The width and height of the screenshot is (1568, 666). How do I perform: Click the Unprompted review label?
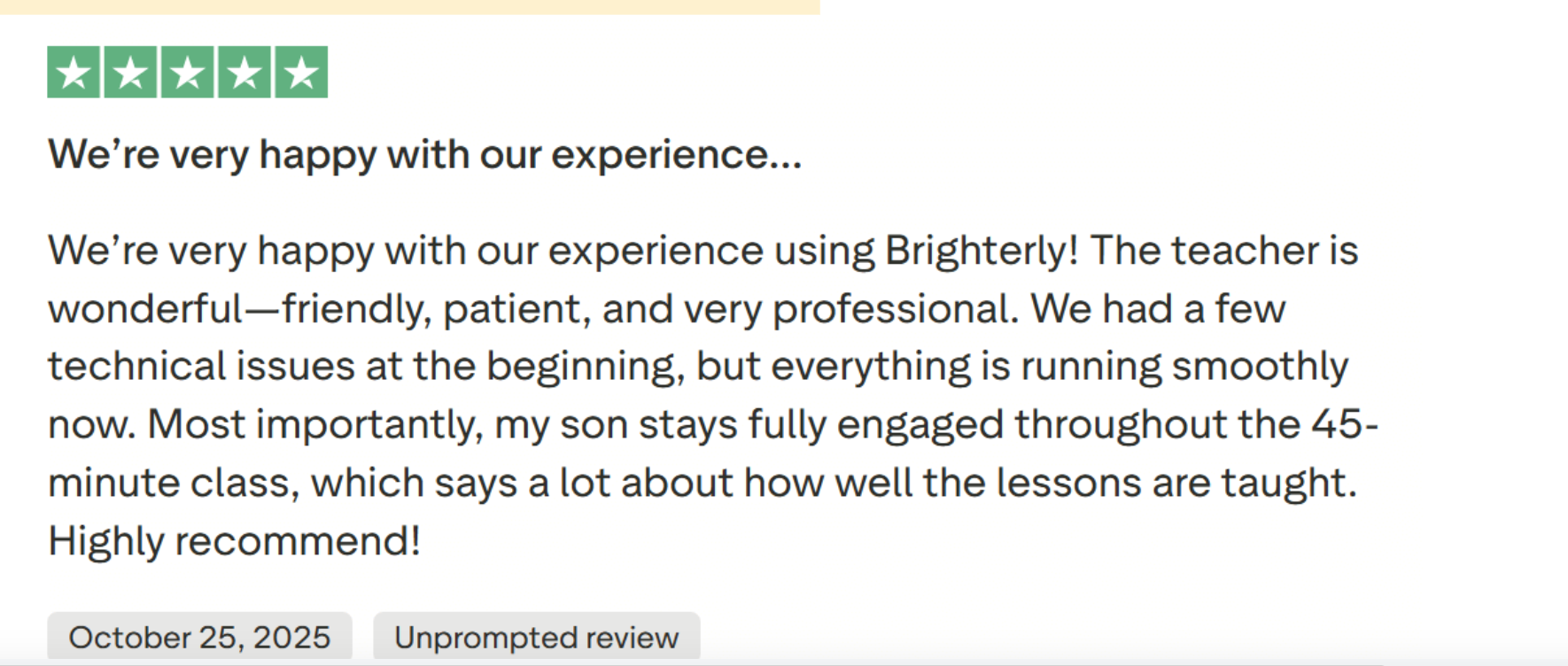(x=536, y=637)
